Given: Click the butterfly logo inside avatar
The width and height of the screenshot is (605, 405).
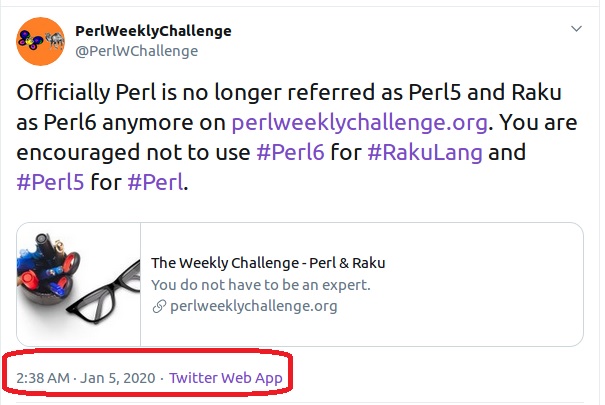Looking at the screenshot, I should (x=30, y=40).
